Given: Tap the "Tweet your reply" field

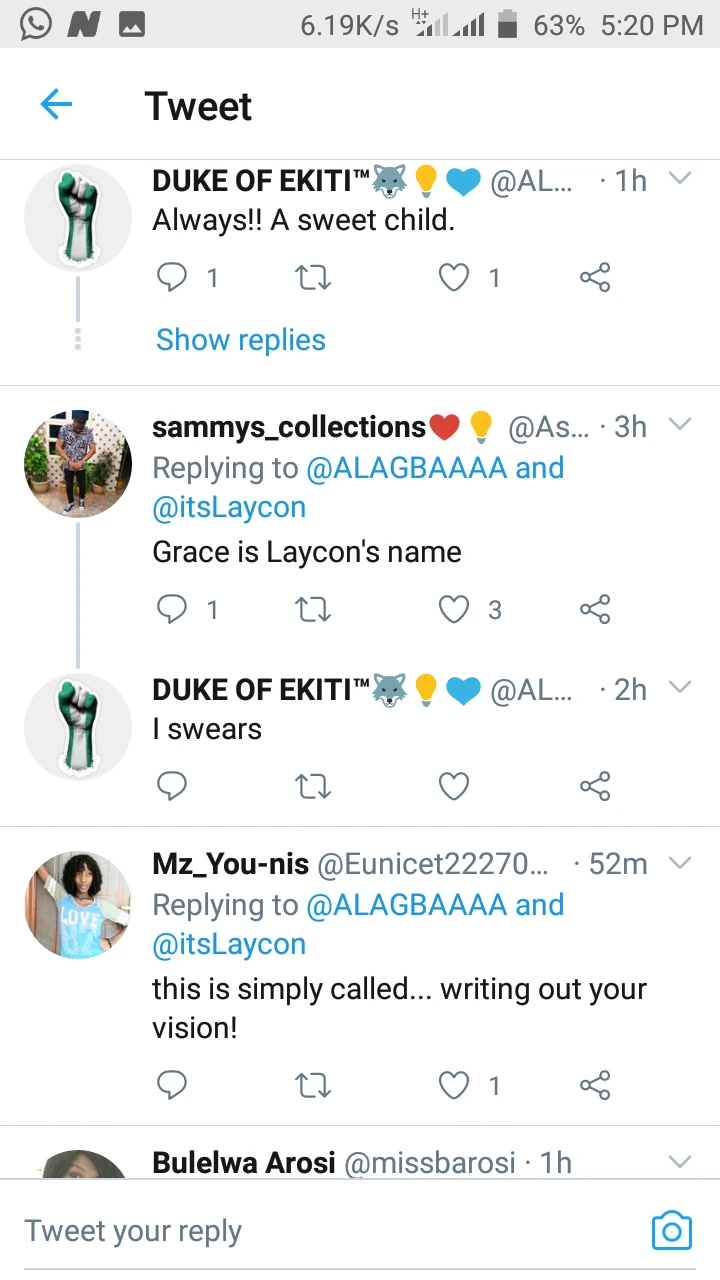Looking at the screenshot, I should coord(300,1231).
